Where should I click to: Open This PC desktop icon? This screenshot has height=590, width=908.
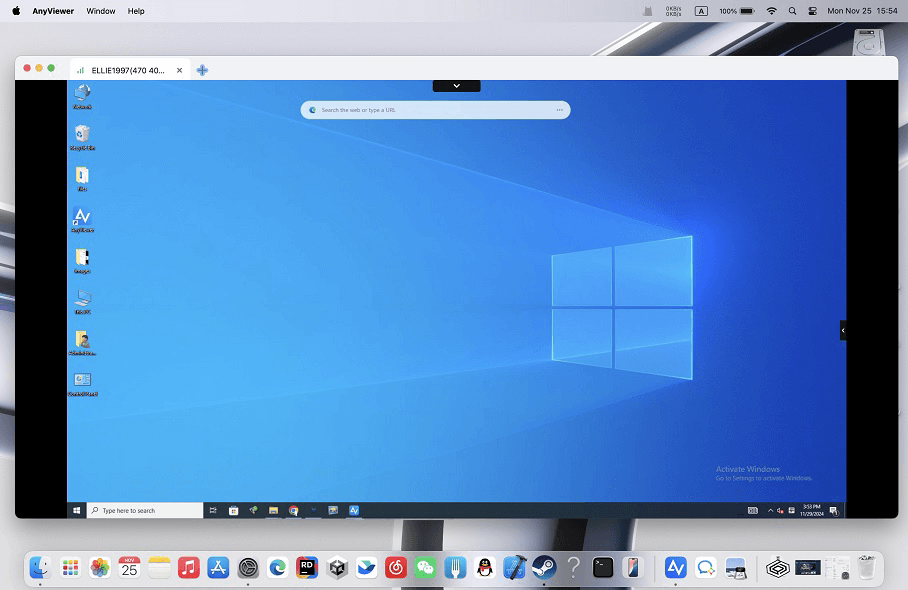[x=82, y=299]
